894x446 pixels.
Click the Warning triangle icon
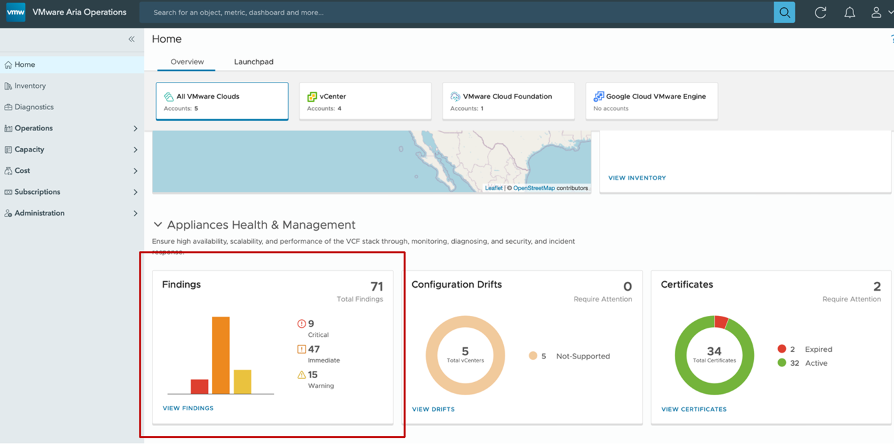[x=302, y=375]
